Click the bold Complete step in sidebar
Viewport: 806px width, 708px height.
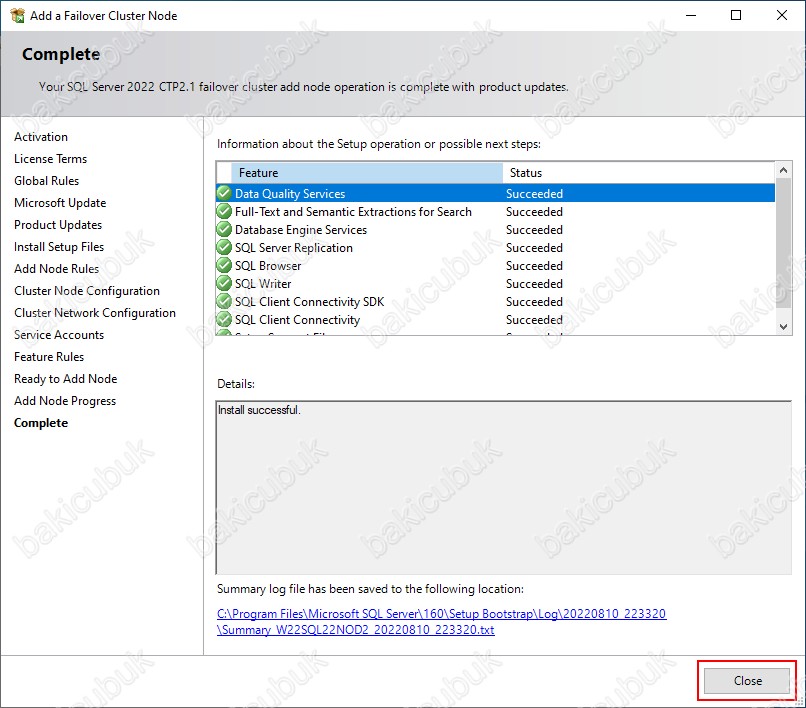tap(41, 423)
